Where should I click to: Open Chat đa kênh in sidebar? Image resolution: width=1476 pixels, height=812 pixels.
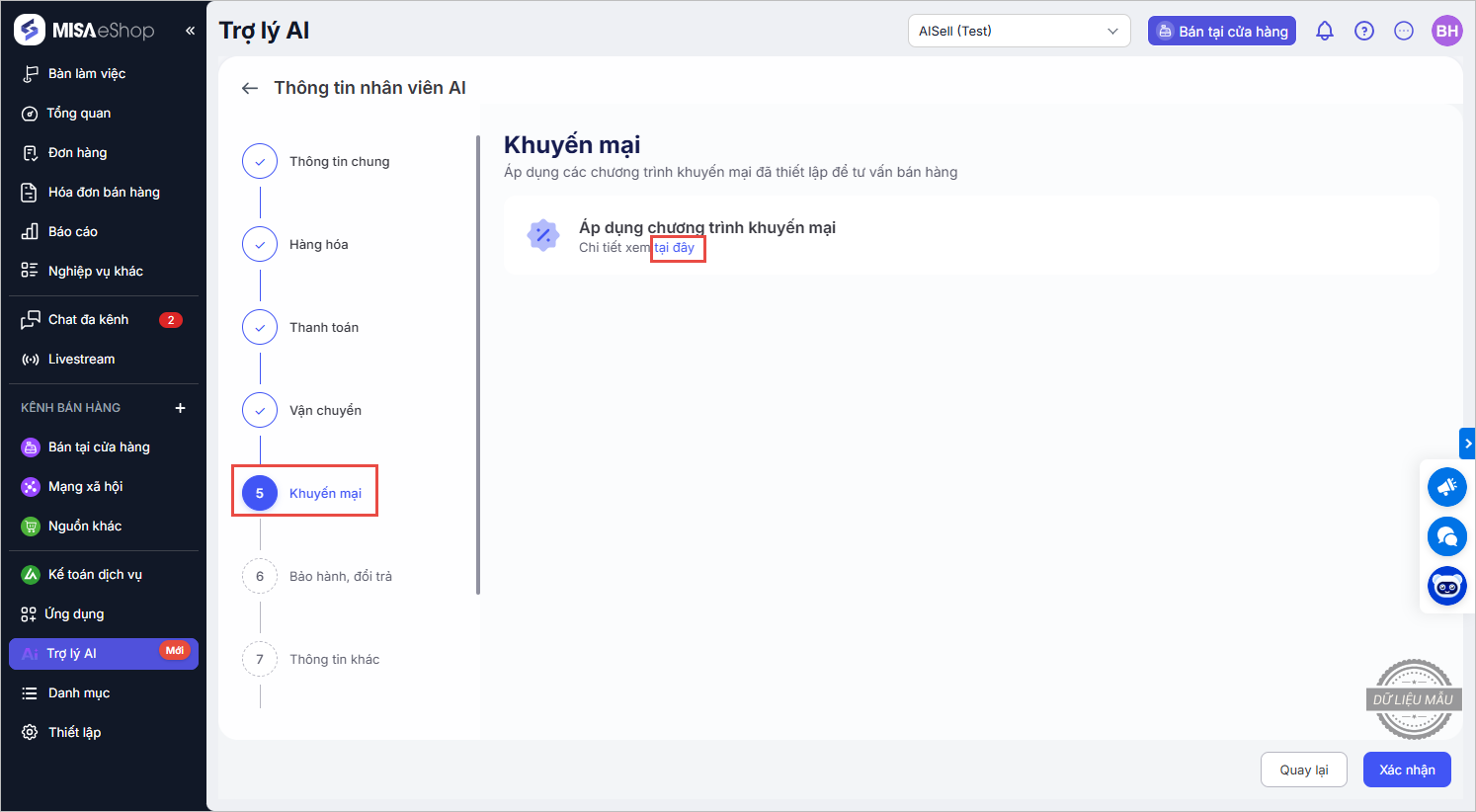[x=89, y=319]
